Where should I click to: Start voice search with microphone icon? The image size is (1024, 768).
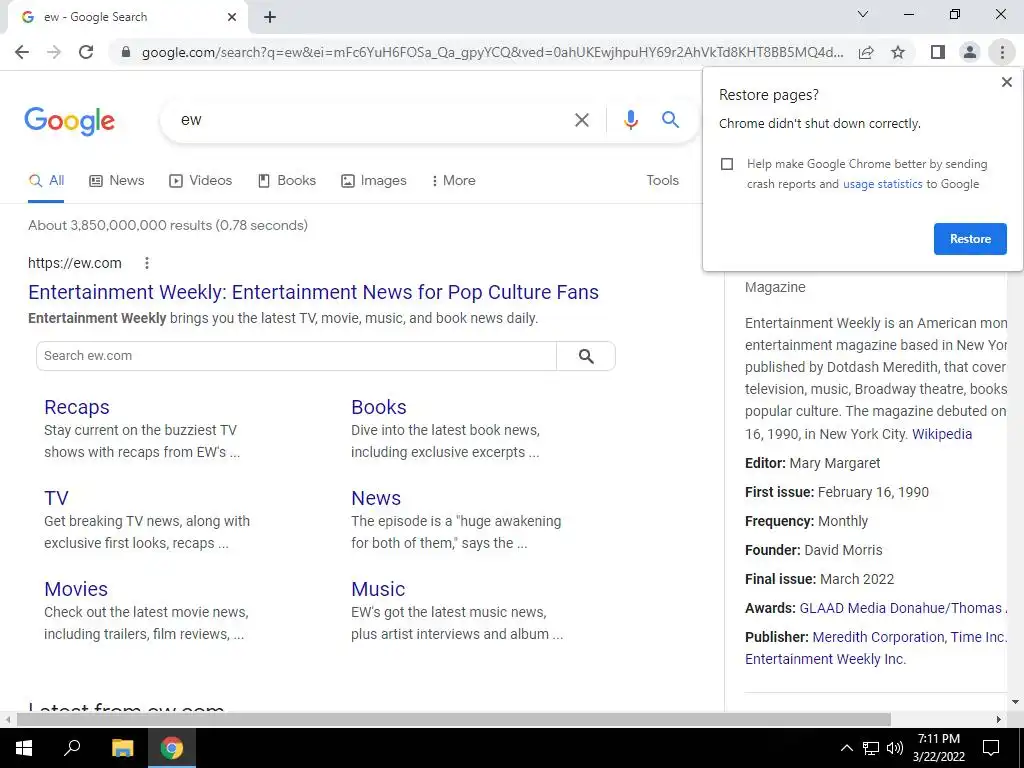(630, 120)
